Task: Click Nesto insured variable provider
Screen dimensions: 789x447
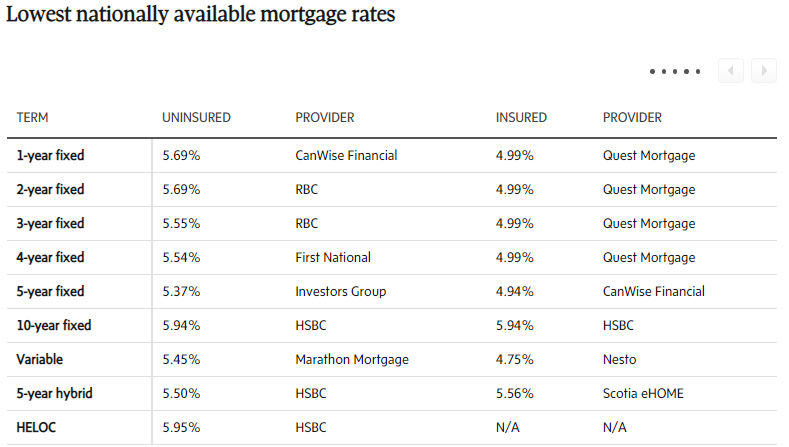Action: pyautogui.click(x=620, y=359)
